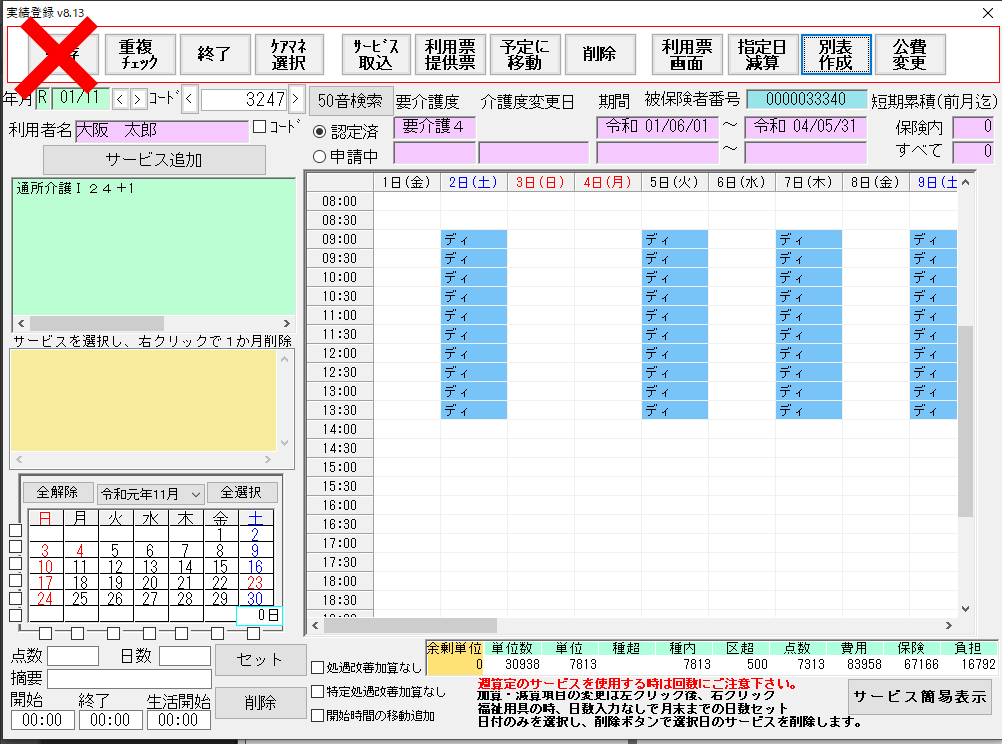Select the 認定済 radio button
The height and width of the screenshot is (744, 1002).
pyautogui.click(x=320, y=131)
